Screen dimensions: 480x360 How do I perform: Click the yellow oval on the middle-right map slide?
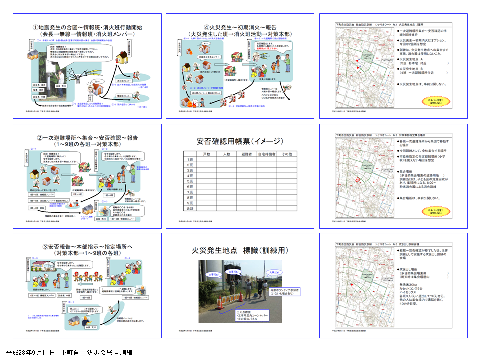click(436, 211)
